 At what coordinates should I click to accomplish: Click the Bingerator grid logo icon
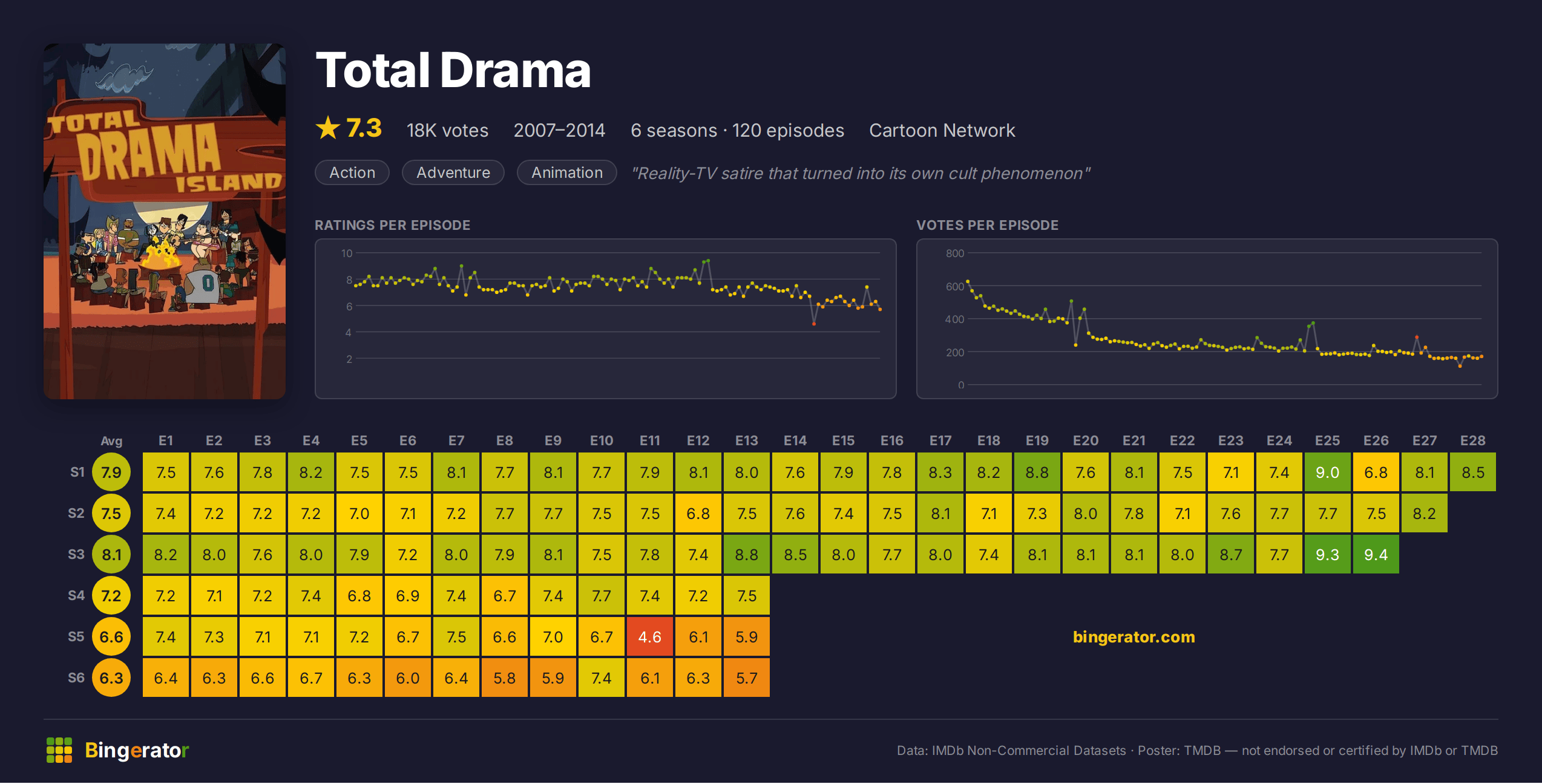[x=59, y=750]
